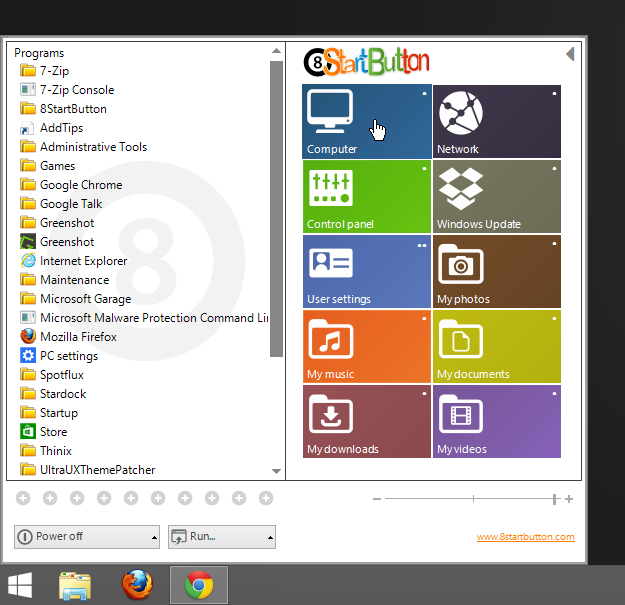This screenshot has height=605, width=625.
Task: Click the tile size slider handle
Action: [x=554, y=499]
